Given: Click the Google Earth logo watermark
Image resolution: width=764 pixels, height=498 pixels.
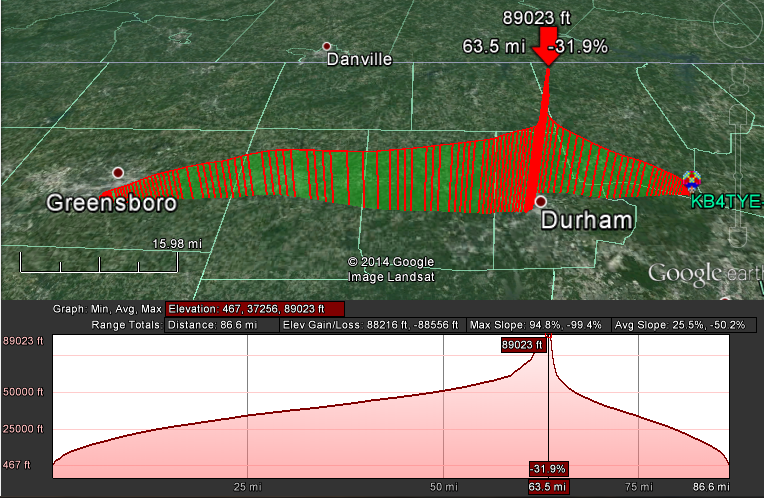Looking at the screenshot, I should coord(699,272).
